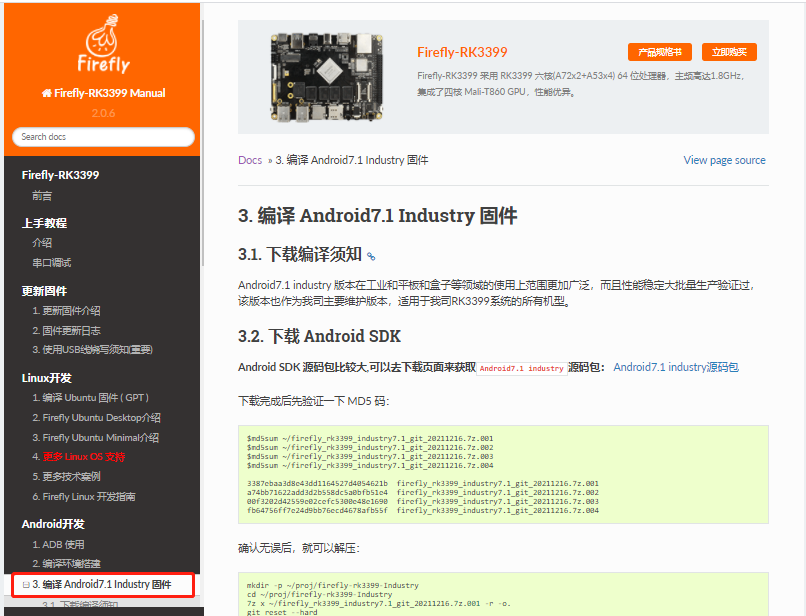Go to the Docs breadcrumb link
The width and height of the screenshot is (806, 616).
(x=250, y=160)
